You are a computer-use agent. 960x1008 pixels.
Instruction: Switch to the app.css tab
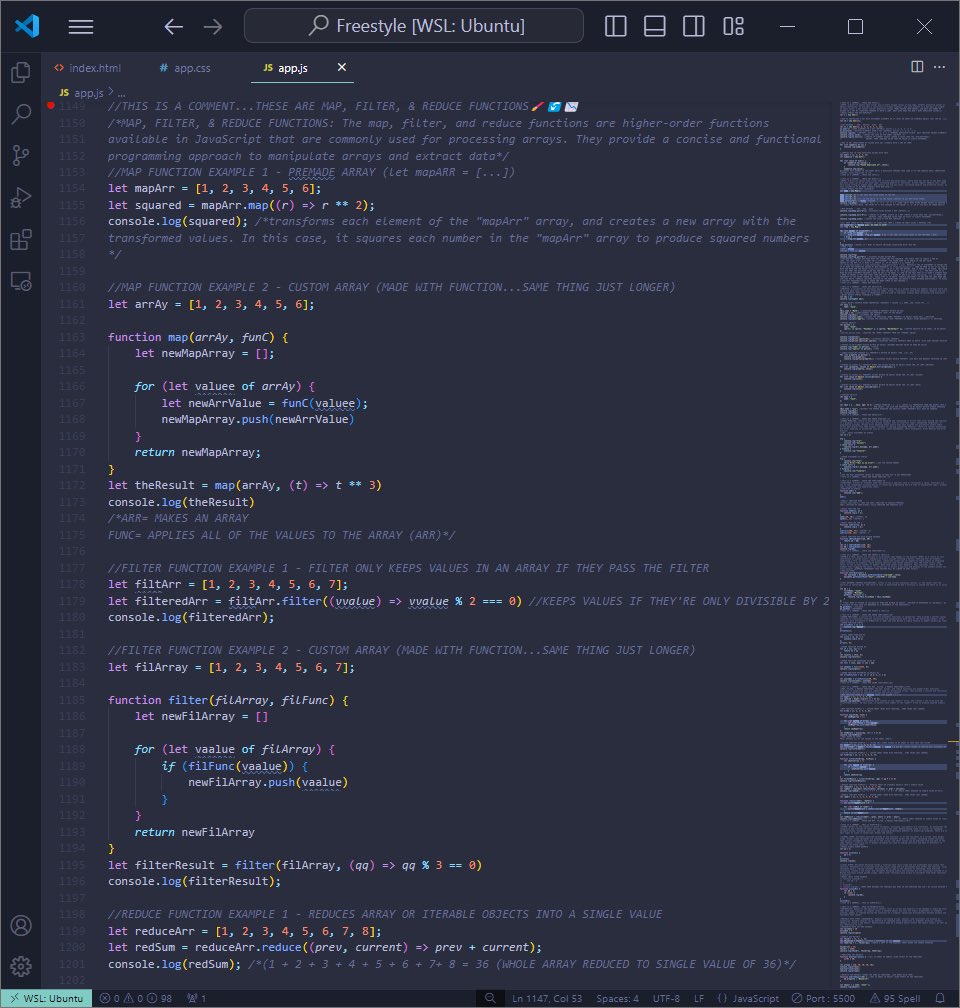pos(185,68)
